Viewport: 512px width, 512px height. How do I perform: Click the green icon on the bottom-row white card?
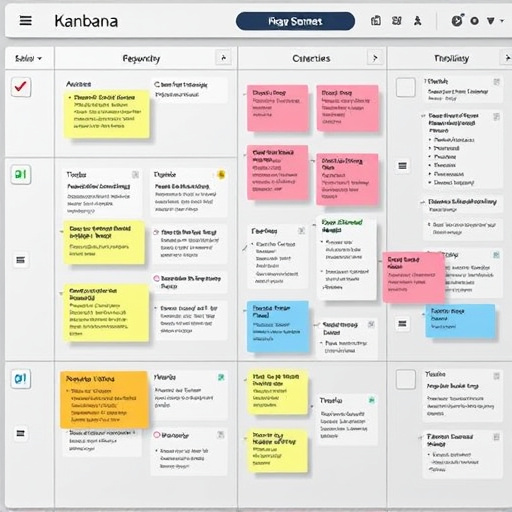click(221, 377)
